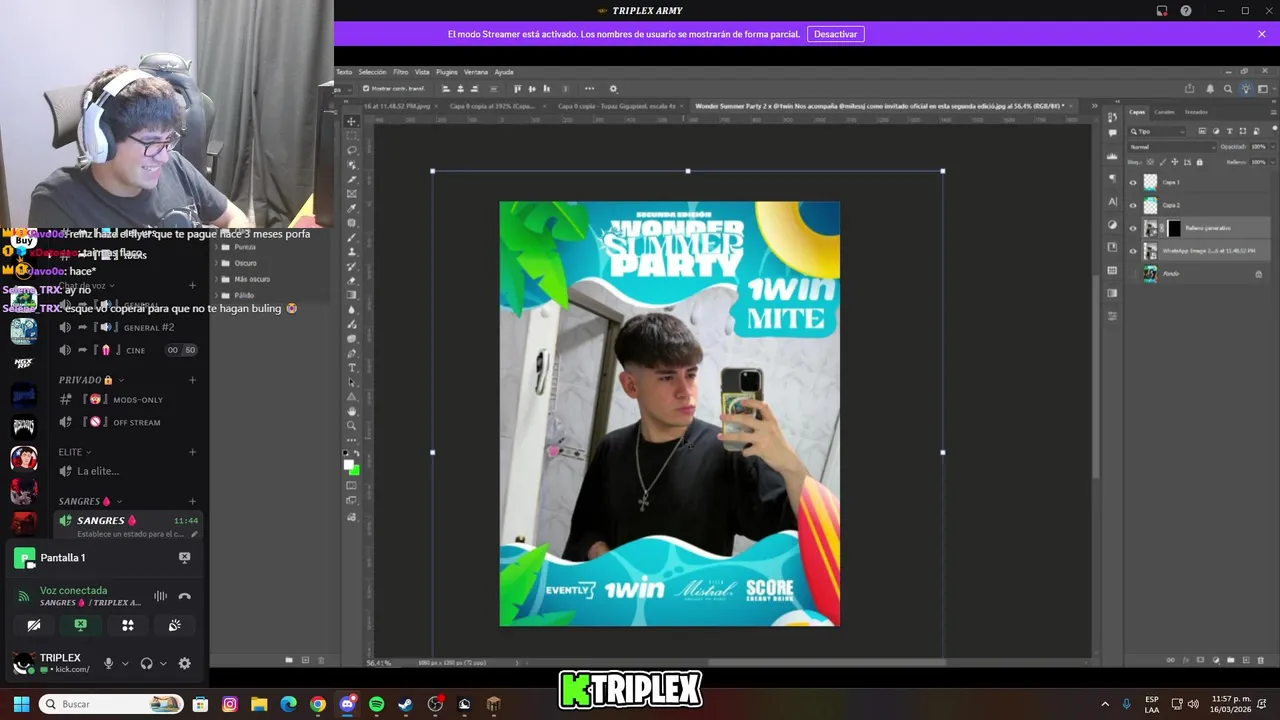Click the Desactivar streamer mode button

pos(835,34)
